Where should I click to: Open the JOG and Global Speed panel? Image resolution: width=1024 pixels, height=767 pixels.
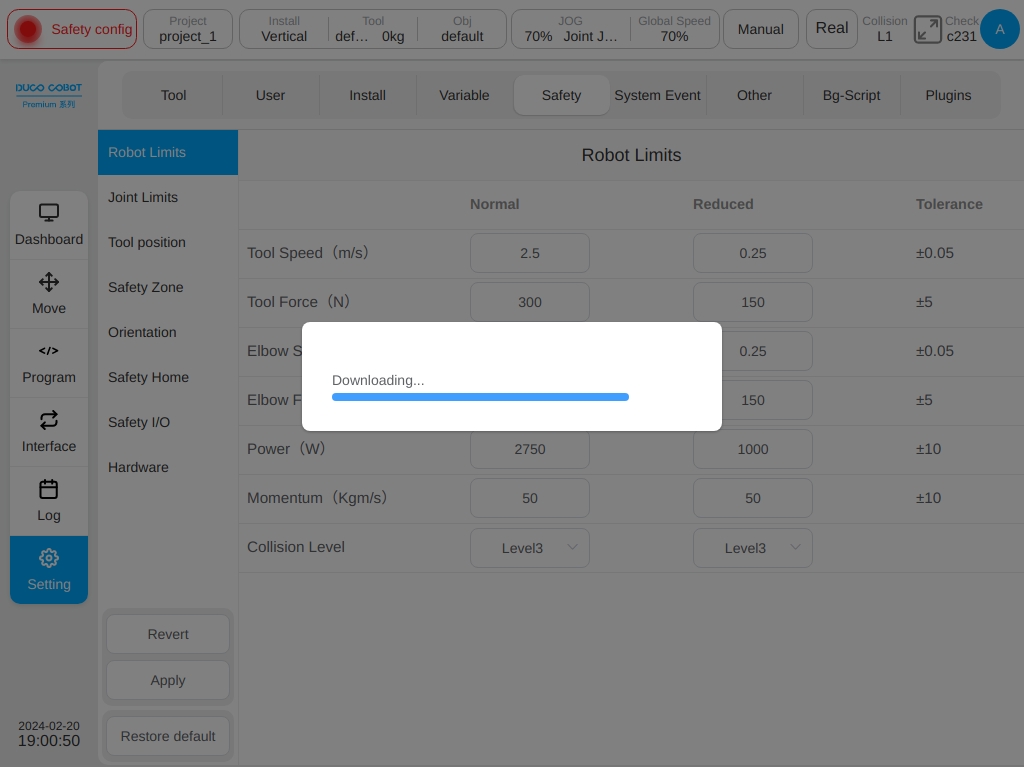pyautogui.click(x=615, y=29)
